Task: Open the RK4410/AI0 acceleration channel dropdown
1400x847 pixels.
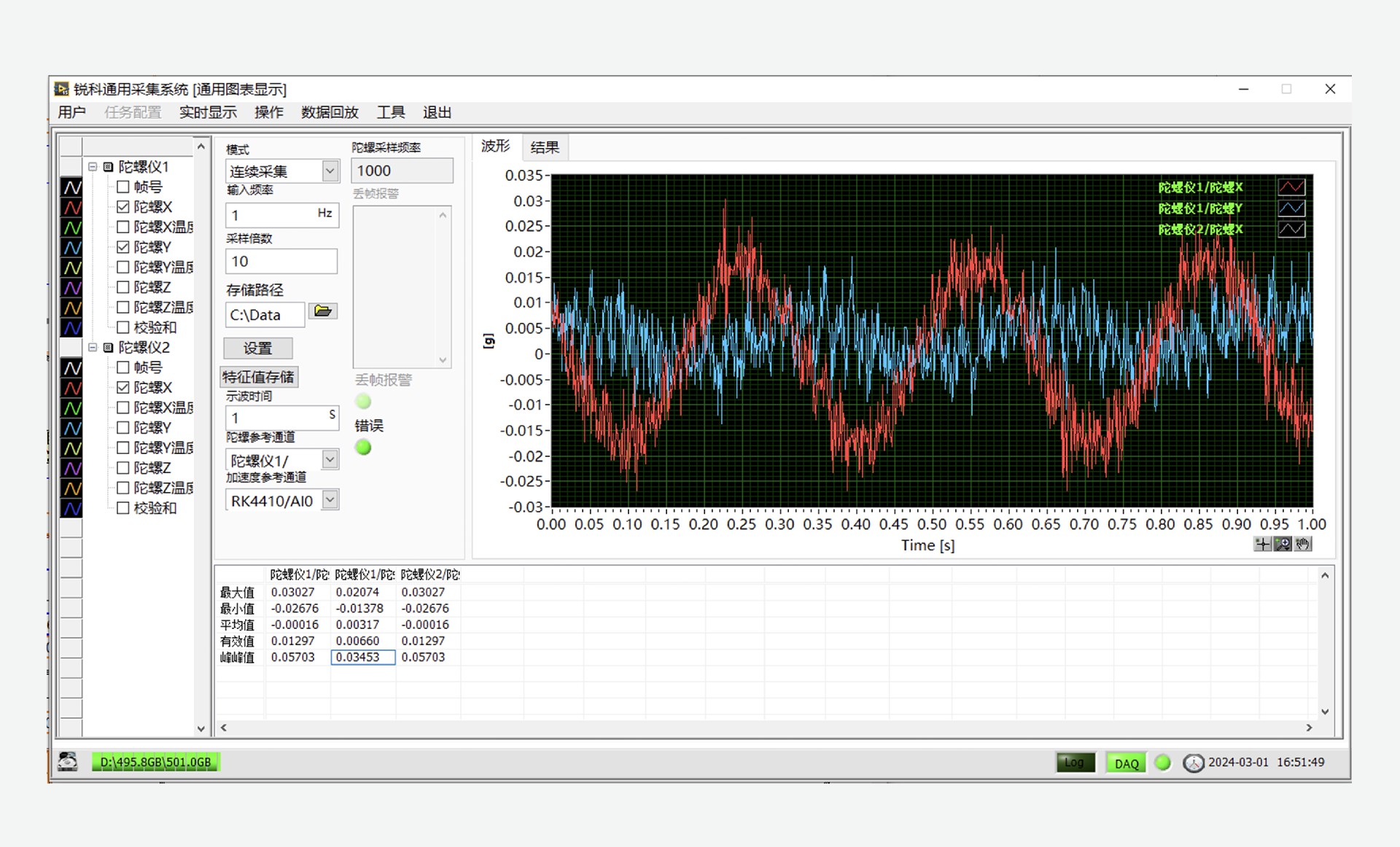Action: pos(330,500)
